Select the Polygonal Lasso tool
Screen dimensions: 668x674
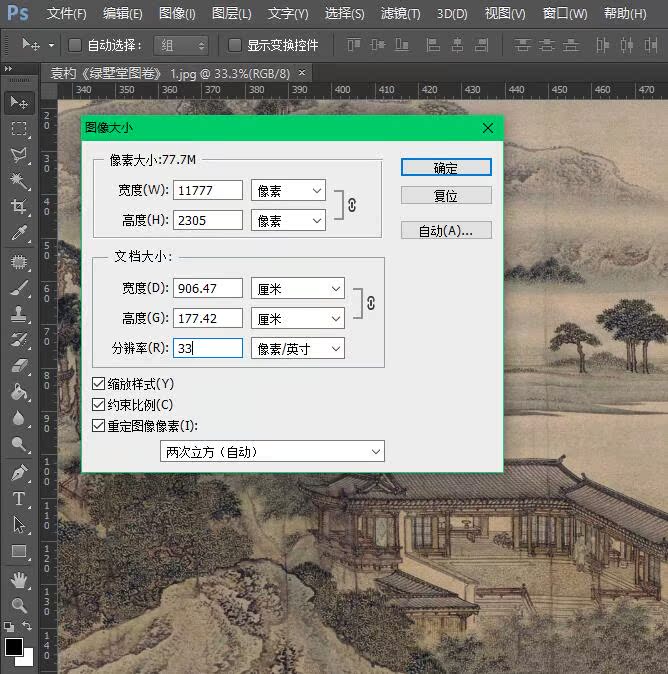(x=19, y=155)
